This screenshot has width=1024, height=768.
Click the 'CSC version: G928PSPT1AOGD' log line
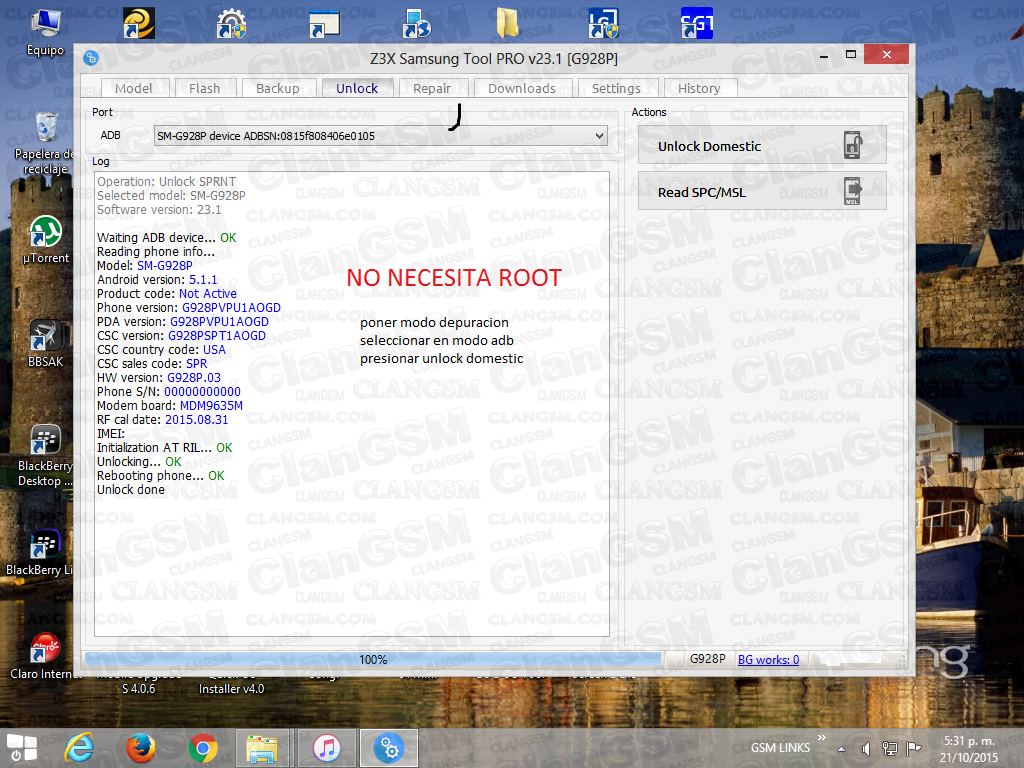(182, 336)
